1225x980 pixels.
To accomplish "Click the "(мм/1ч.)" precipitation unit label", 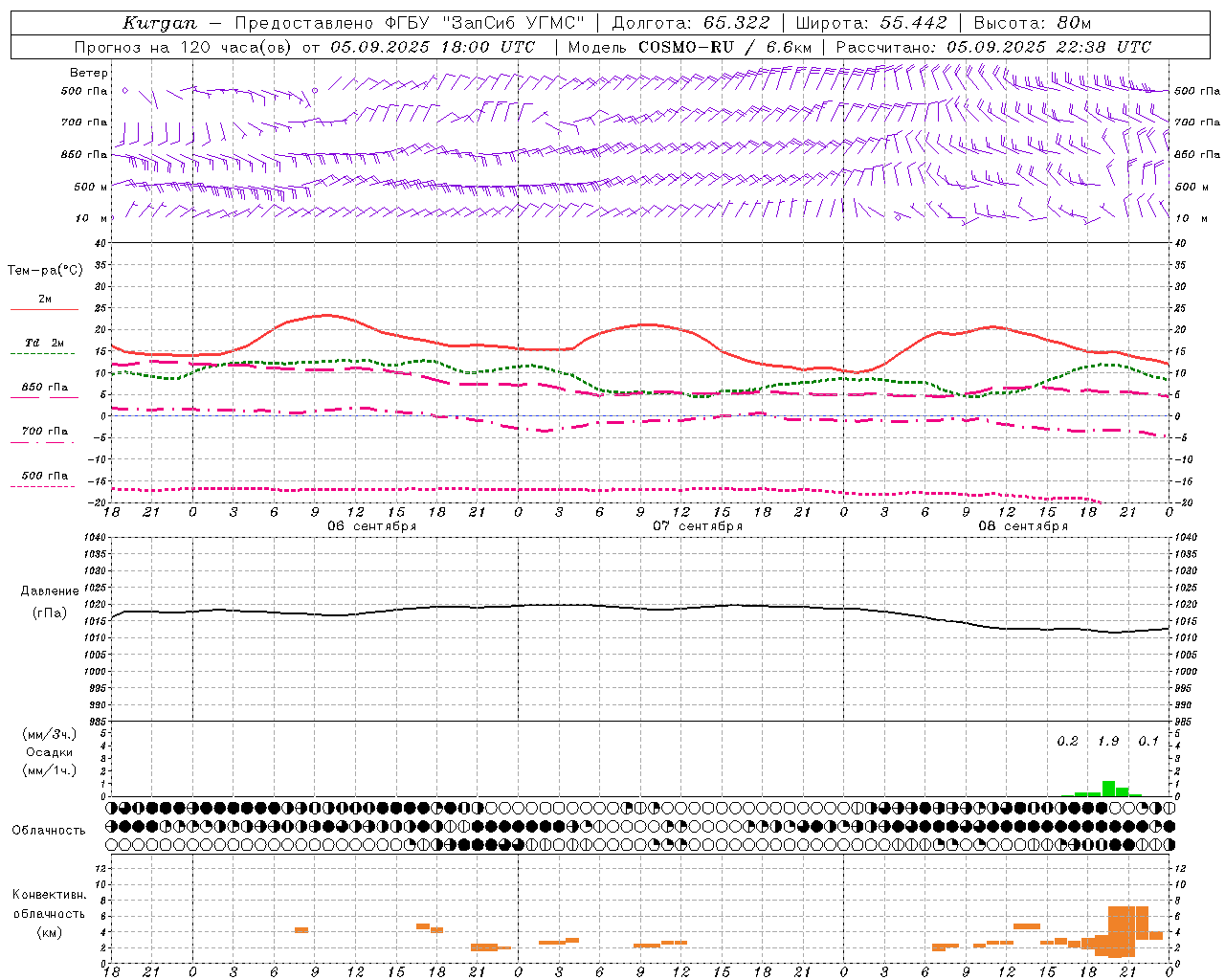I will coord(50,770).
